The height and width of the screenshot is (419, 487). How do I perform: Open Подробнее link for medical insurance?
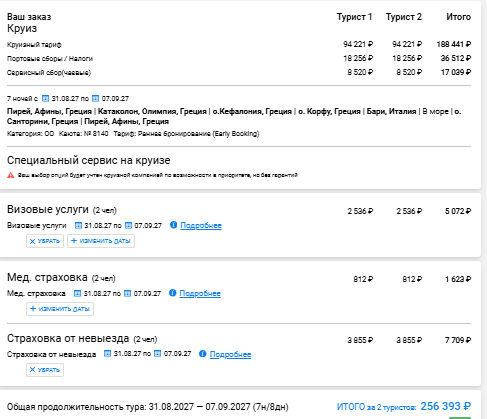(x=200, y=294)
